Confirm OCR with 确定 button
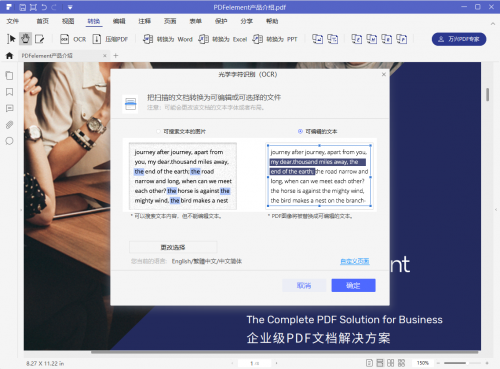 tap(353, 285)
